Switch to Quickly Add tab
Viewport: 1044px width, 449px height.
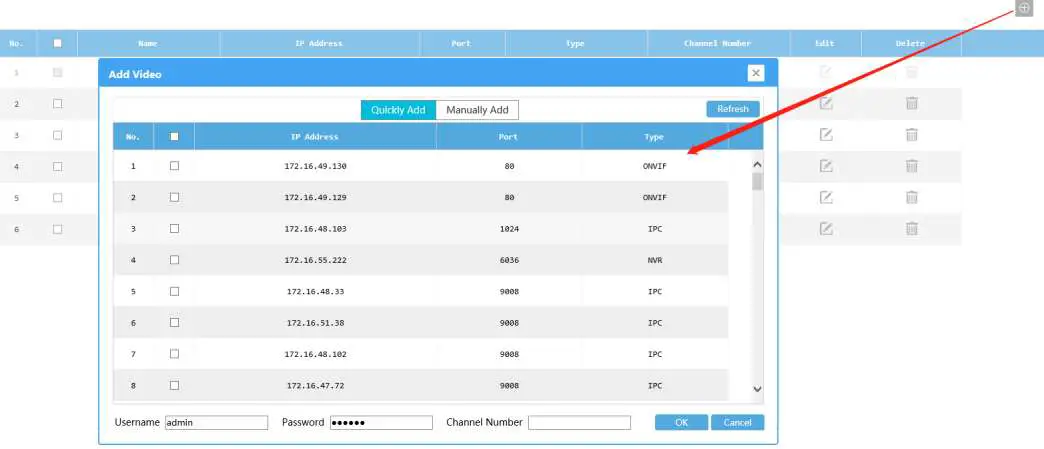[398, 110]
